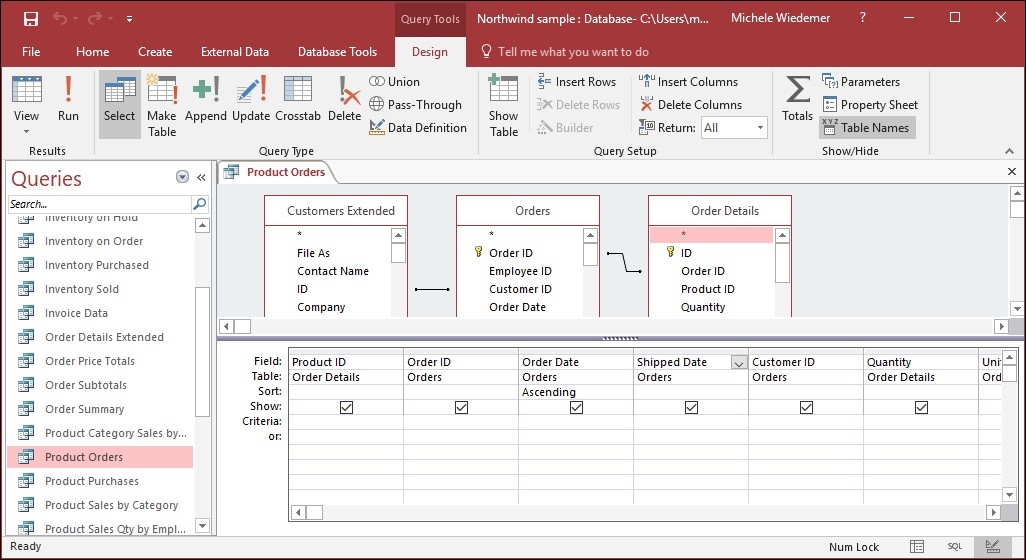Select Product Purchases in queries list
Screen dimensions: 1026x560
(92, 481)
